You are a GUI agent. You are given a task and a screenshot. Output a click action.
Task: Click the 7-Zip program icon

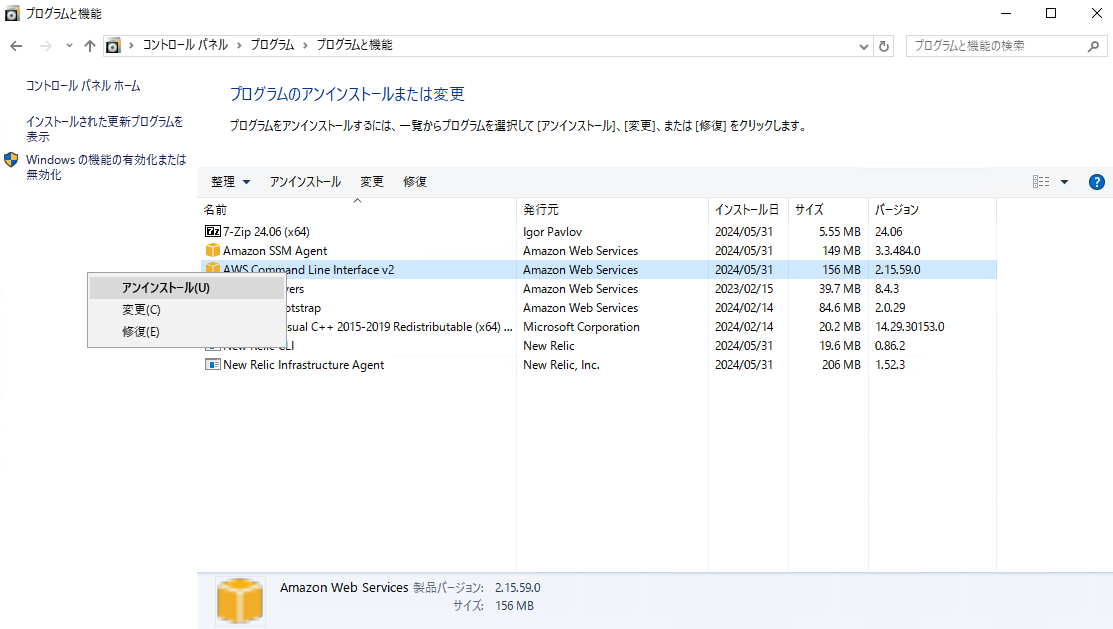212,231
